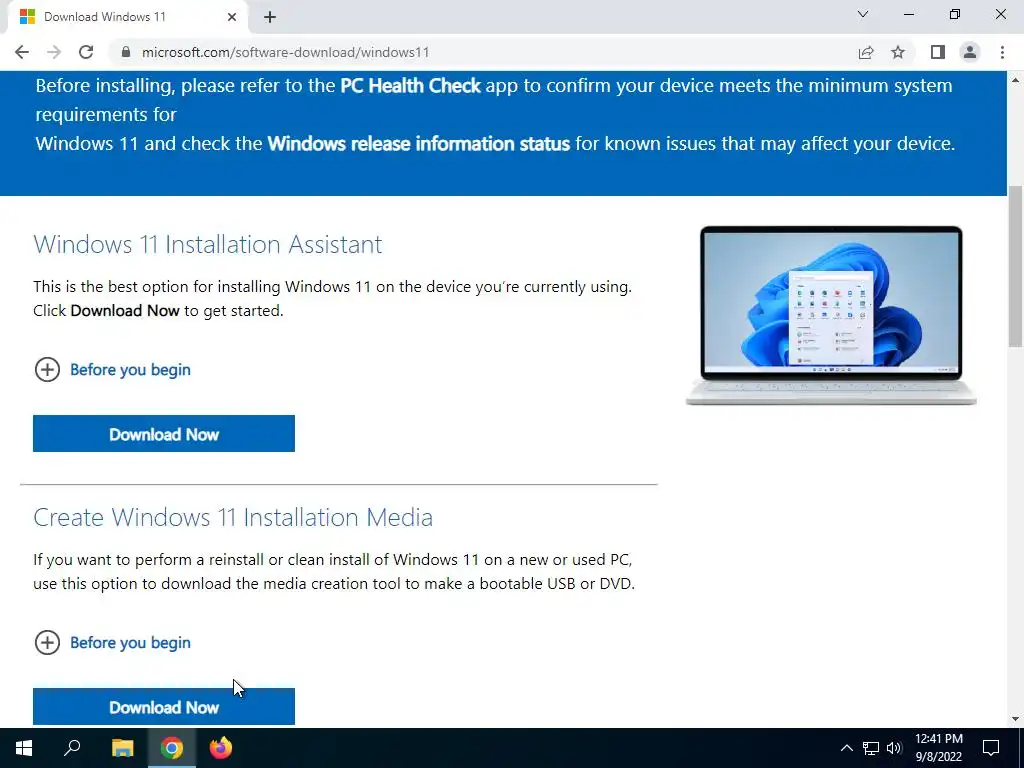This screenshot has height=768, width=1024.
Task: Open the taskbar clock and date
Action: tap(938, 748)
